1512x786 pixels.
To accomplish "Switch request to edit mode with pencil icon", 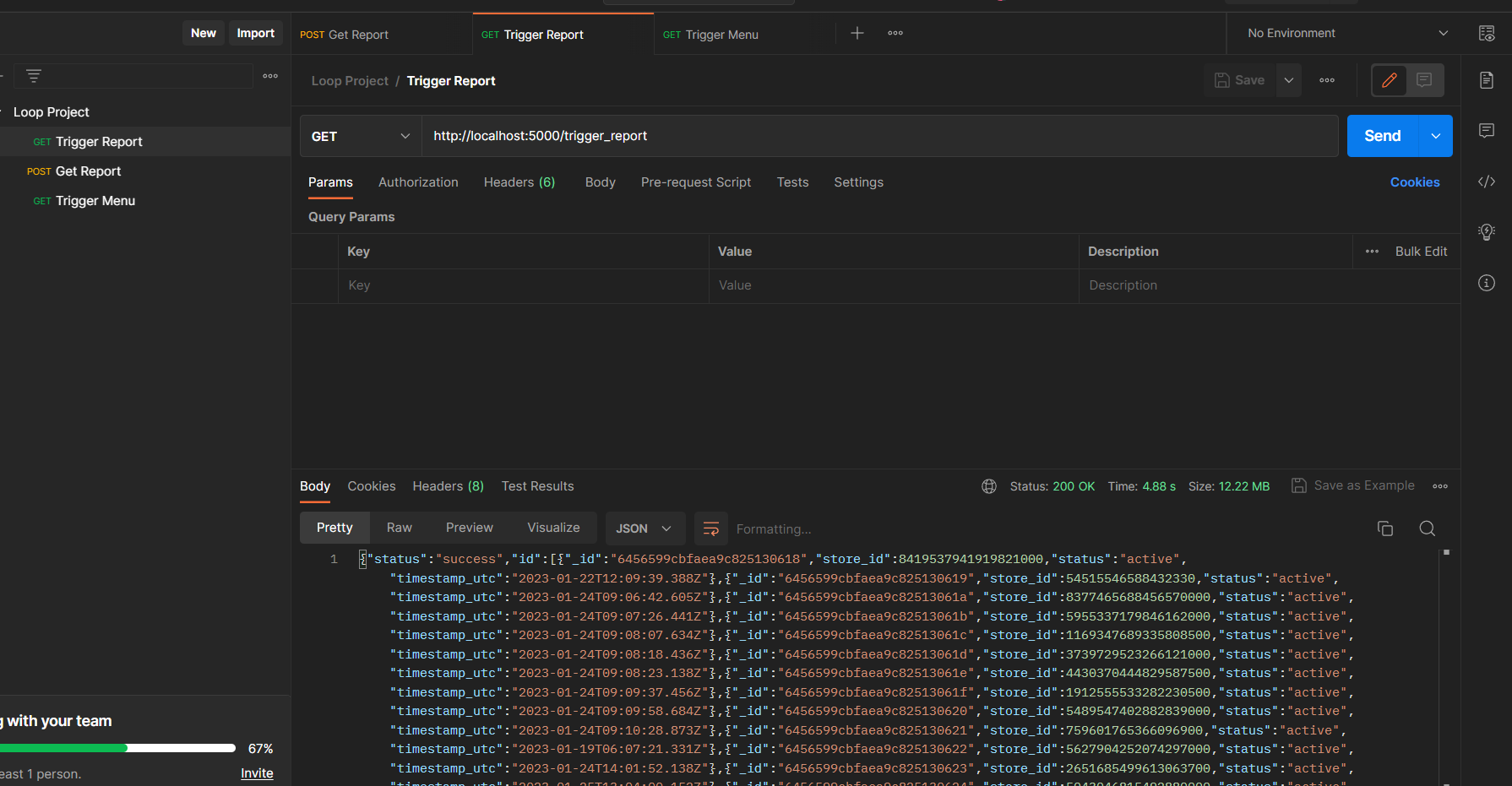I will 1390,80.
